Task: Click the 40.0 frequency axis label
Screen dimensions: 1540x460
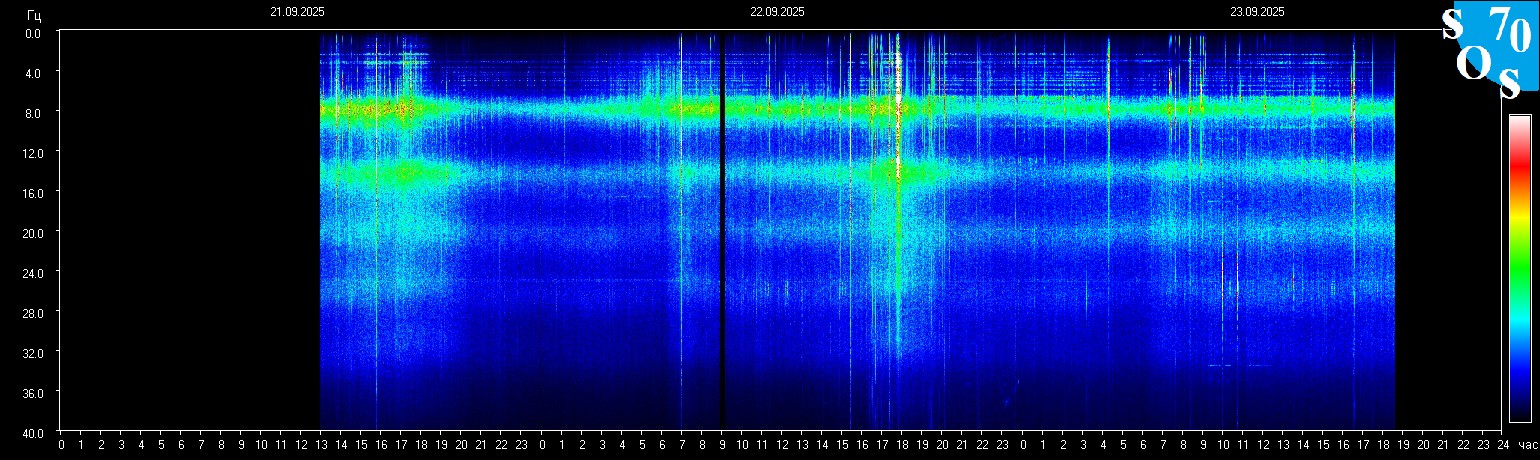Action: (x=31, y=433)
